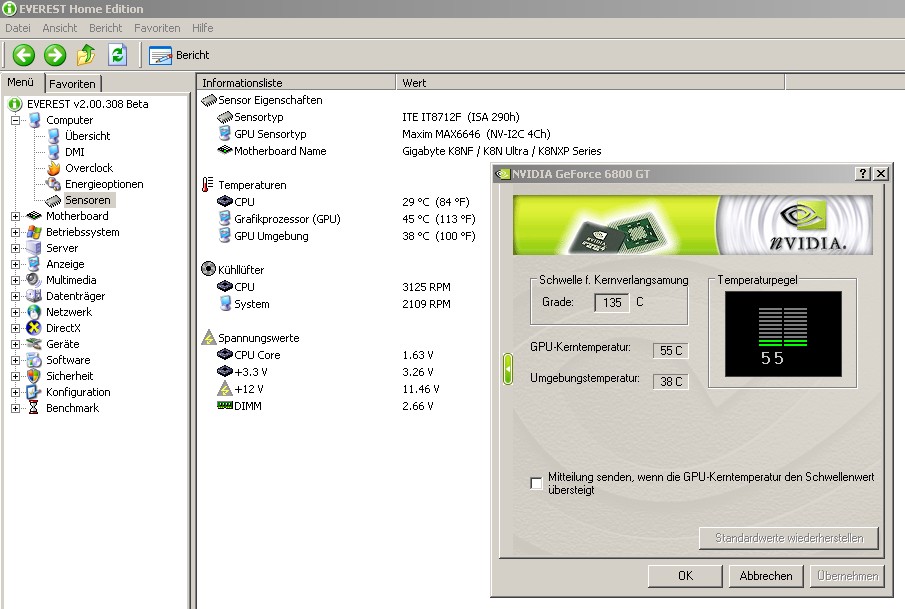The image size is (905, 609).
Task: Click the help question mark button in NVIDIA dialog
Action: pos(862,174)
